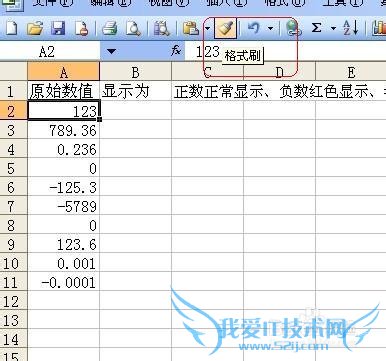Select cell with value 0.001
Viewport: 386px width, 361px height.
(x=63, y=263)
